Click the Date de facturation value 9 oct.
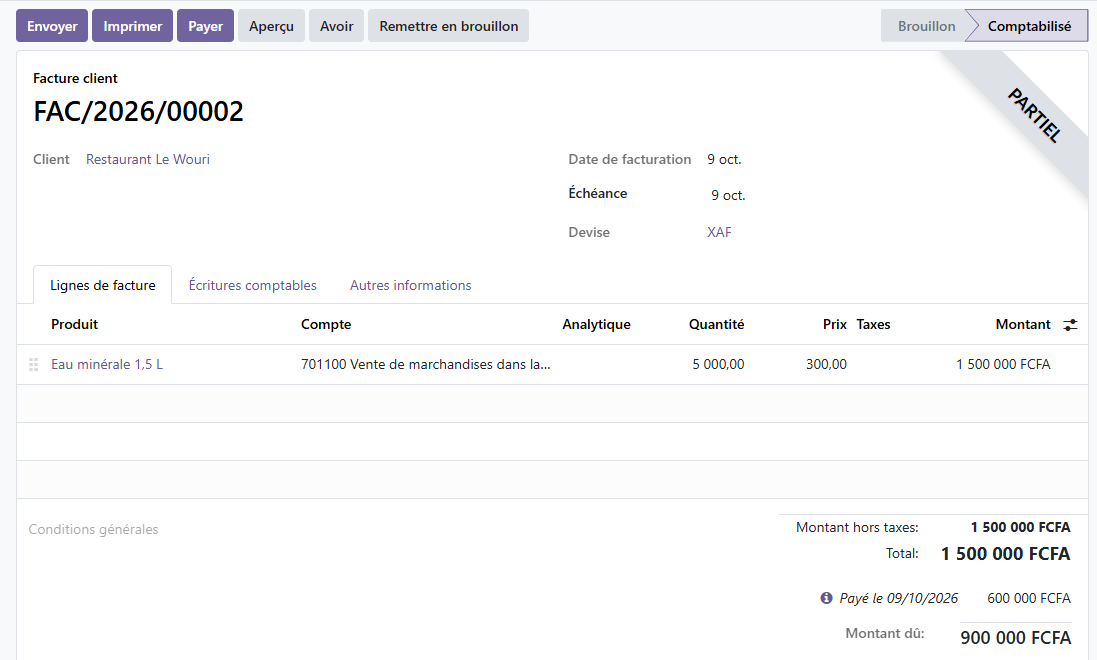Image resolution: width=1097 pixels, height=660 pixels. (x=724, y=160)
